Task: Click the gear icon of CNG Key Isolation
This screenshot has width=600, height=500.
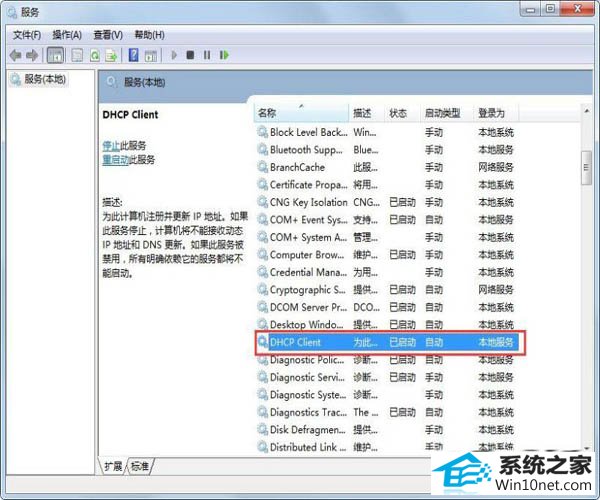Action: click(x=262, y=202)
